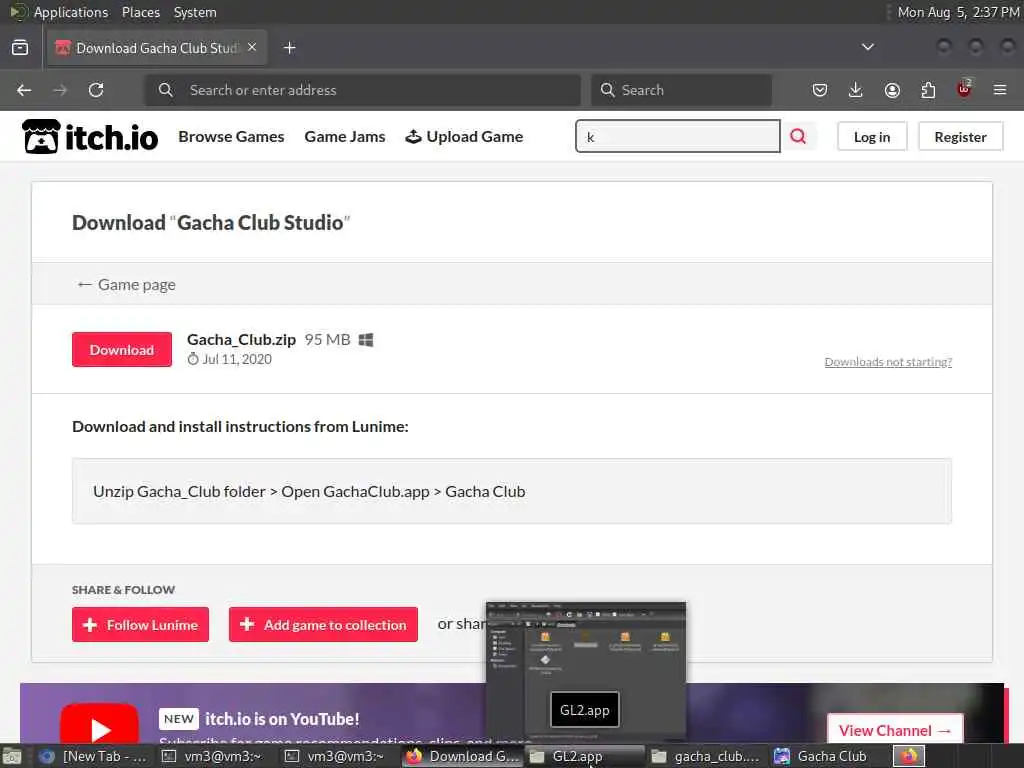Switch to New Tab taskbar window
The height and width of the screenshot is (768, 1024).
click(93, 756)
